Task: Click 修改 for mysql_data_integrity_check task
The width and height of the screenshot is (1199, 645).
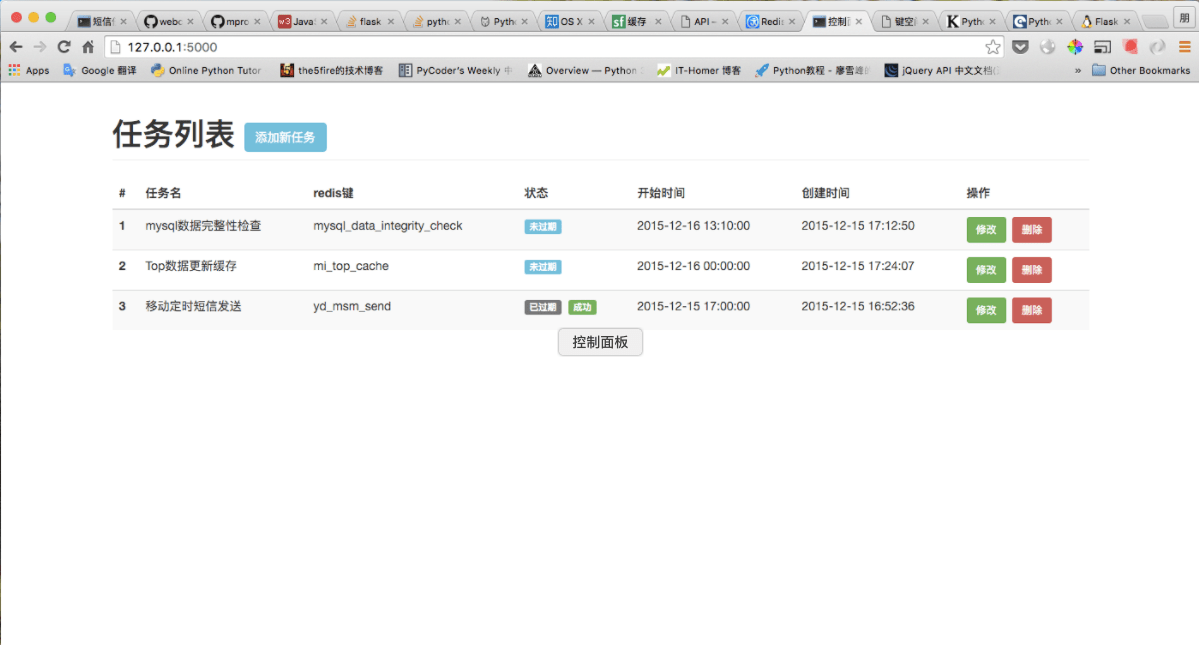Action: pos(986,229)
